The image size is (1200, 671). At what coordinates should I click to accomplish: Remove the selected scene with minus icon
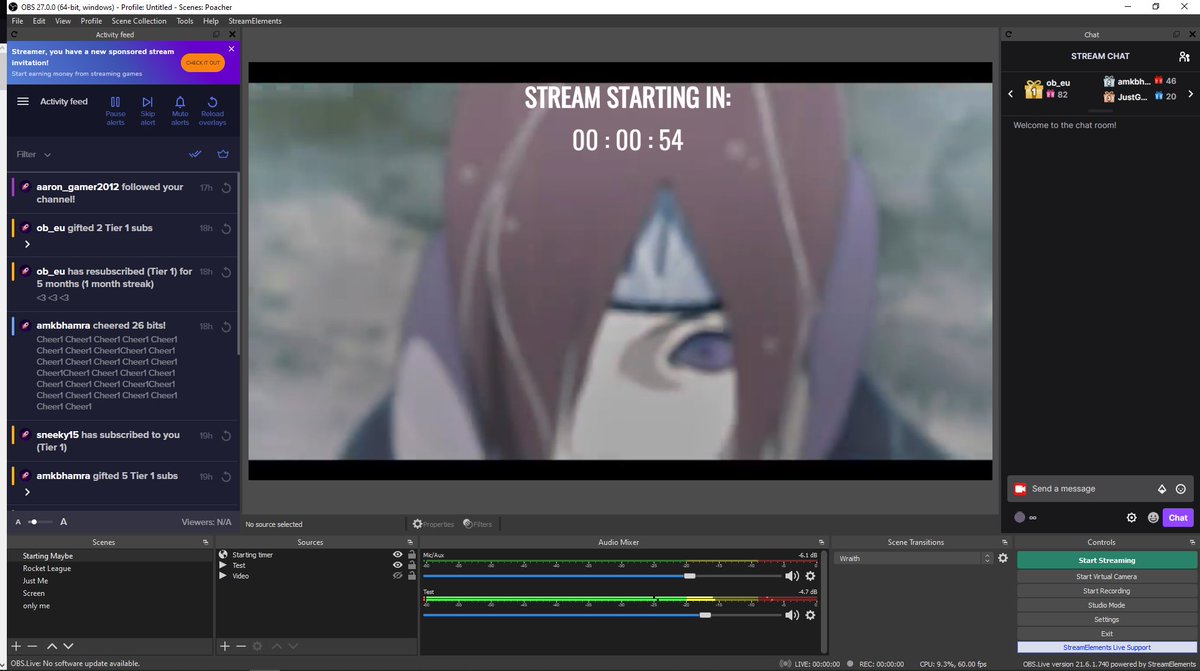point(32,647)
